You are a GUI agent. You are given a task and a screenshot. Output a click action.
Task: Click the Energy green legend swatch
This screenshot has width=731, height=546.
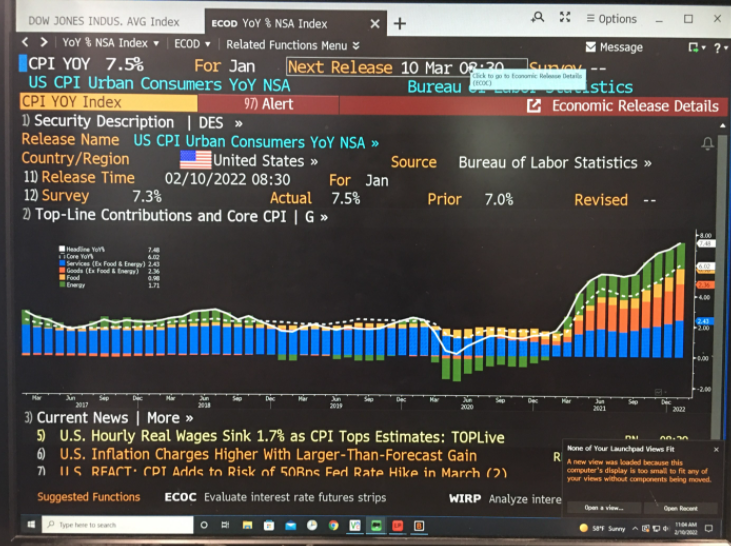[x=61, y=286]
